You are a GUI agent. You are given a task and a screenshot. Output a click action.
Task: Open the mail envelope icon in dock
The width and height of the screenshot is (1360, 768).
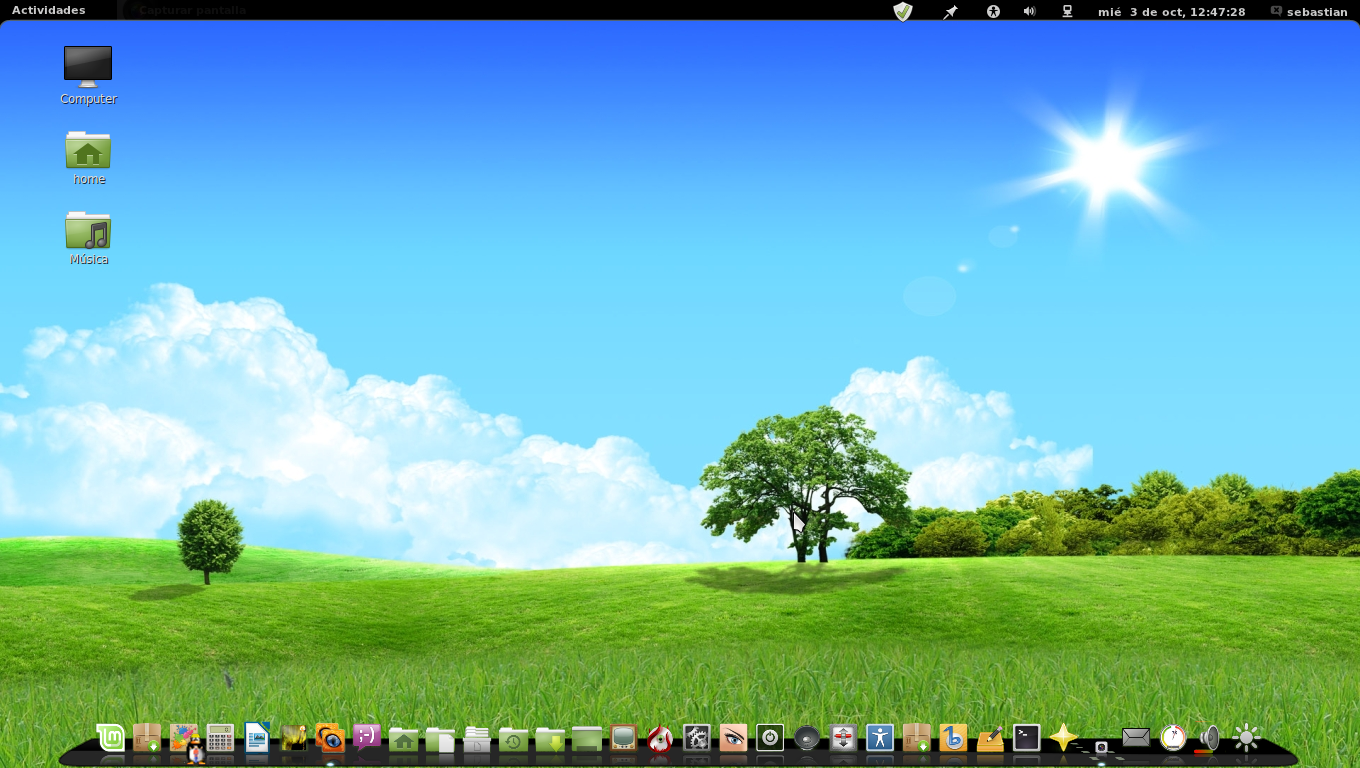(x=1136, y=738)
